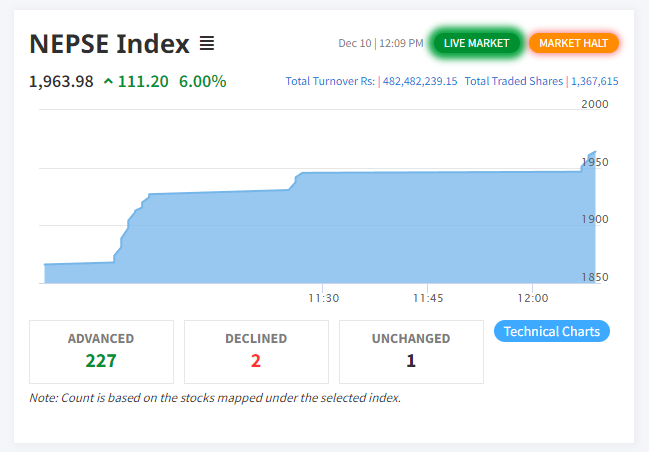Click the 1950 y-axis label
The width and height of the screenshot is (649, 452).
(x=594, y=162)
